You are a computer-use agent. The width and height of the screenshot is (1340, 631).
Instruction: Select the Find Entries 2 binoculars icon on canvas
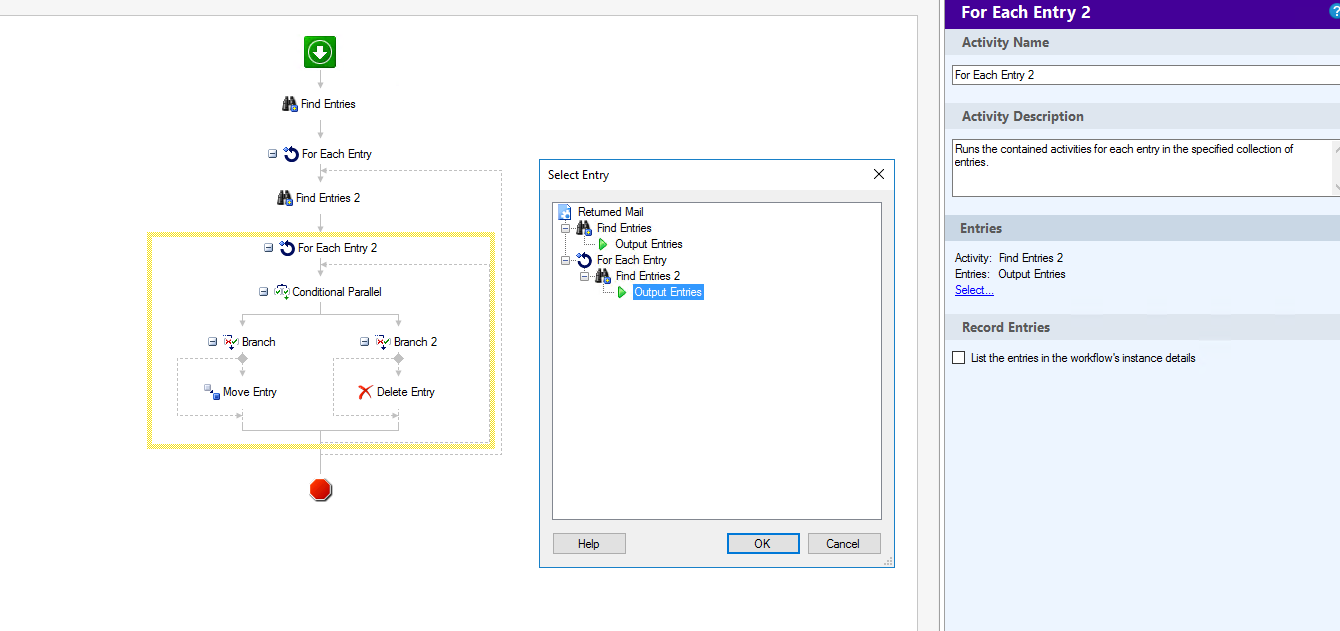click(285, 198)
